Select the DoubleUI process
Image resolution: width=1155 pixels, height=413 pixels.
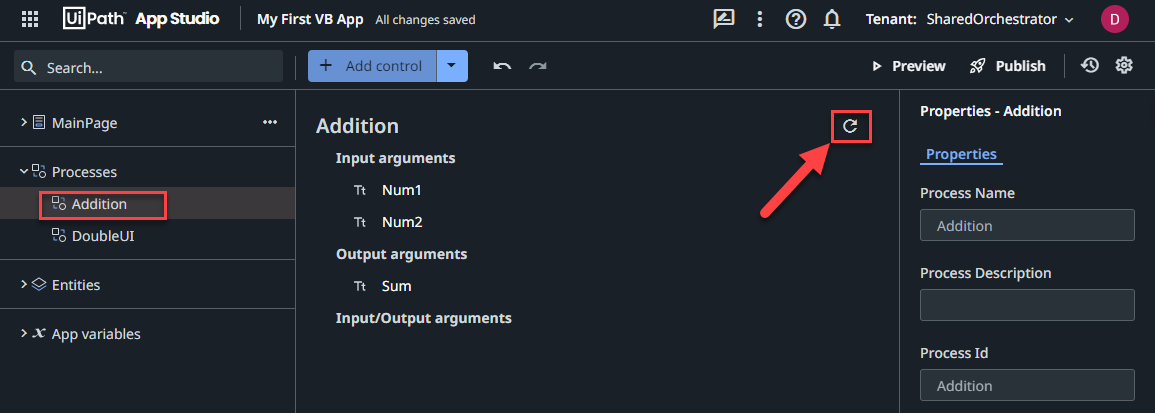102,236
